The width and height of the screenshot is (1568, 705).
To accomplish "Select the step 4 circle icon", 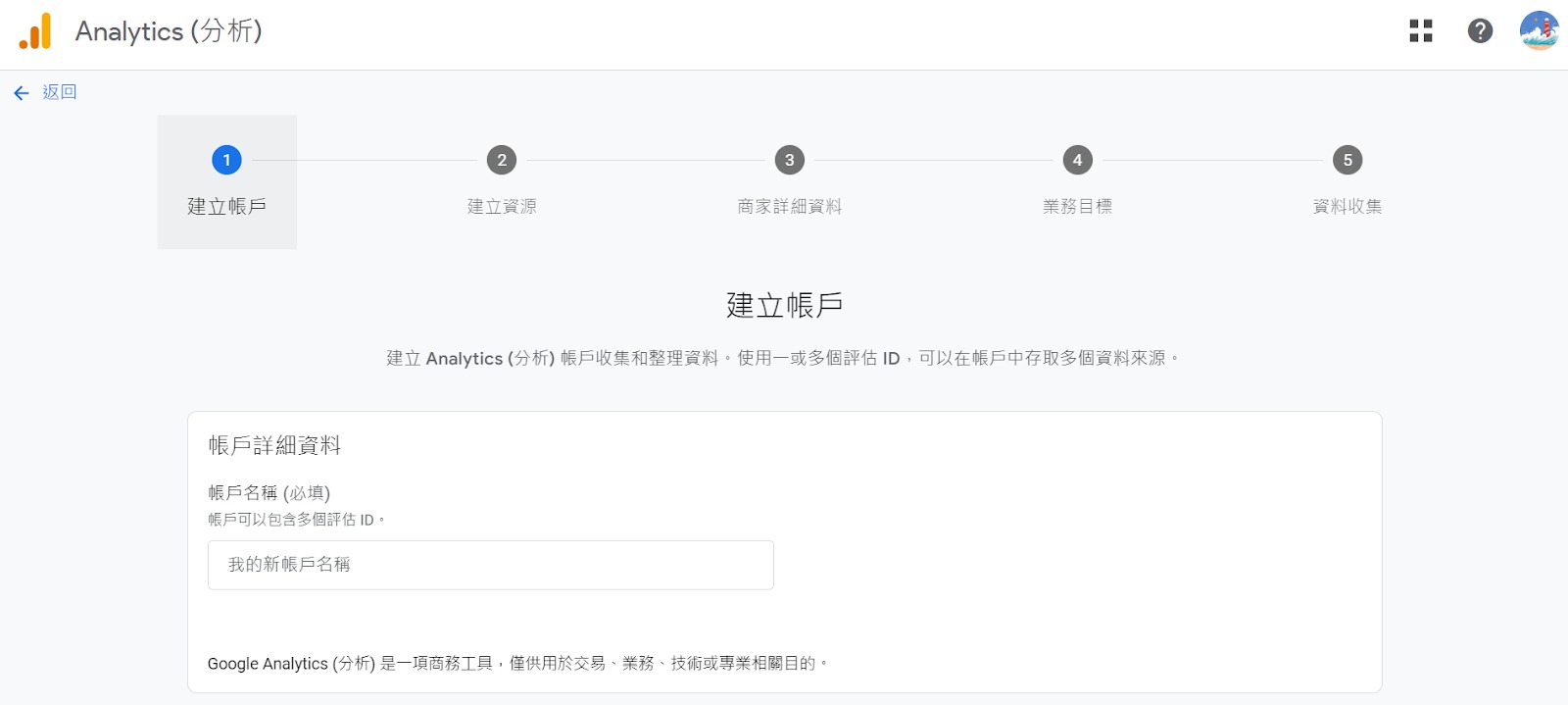I will (x=1077, y=160).
